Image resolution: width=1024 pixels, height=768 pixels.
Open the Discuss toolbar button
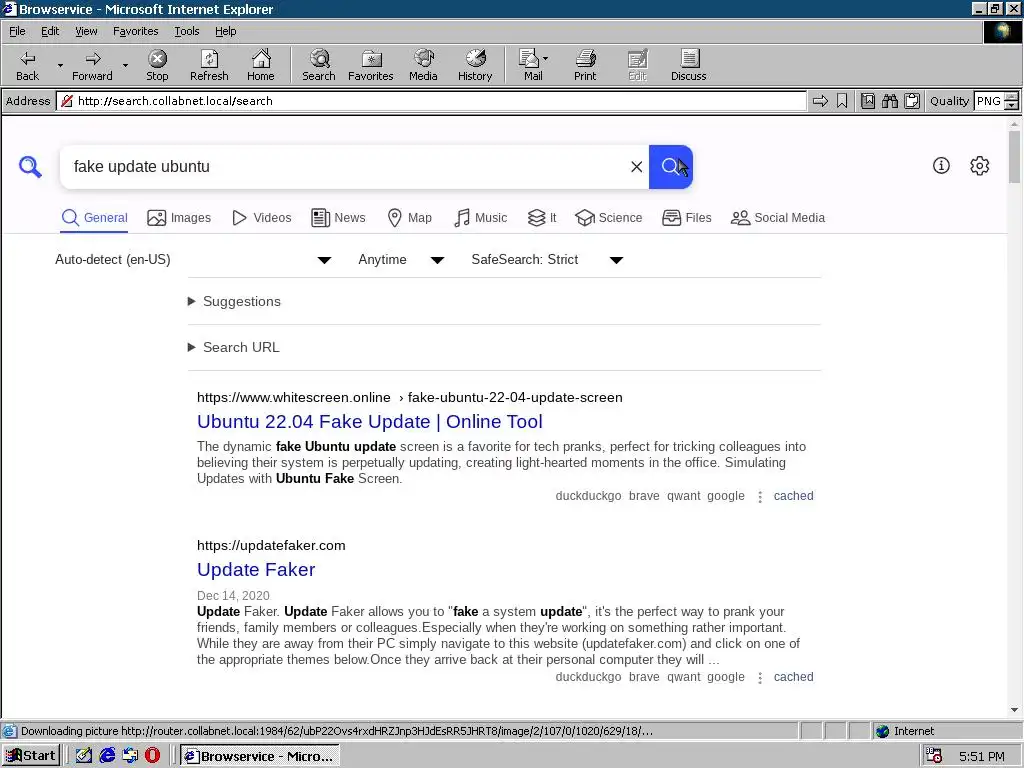point(688,65)
